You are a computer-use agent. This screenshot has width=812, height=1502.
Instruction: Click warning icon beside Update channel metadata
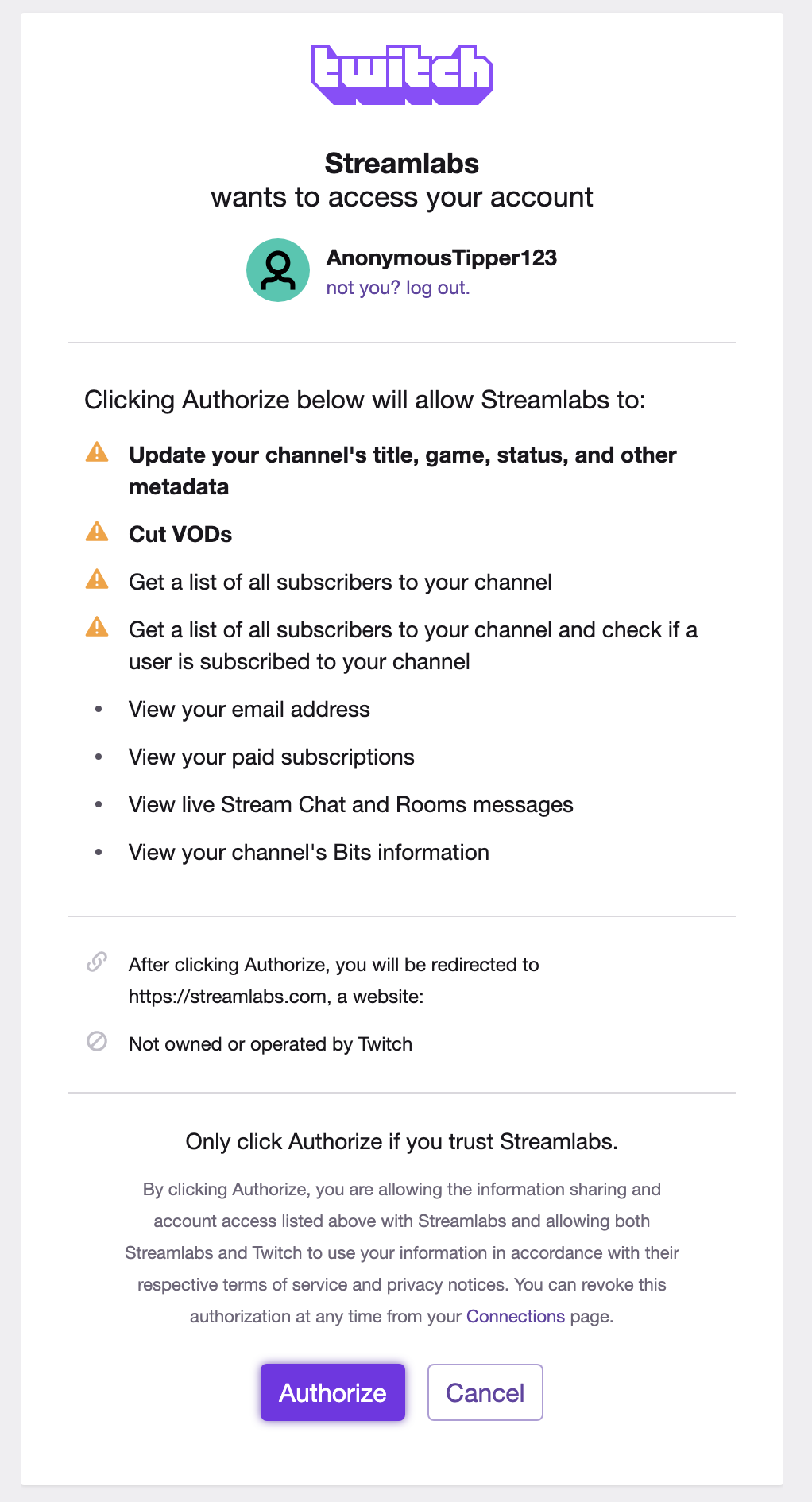point(97,452)
